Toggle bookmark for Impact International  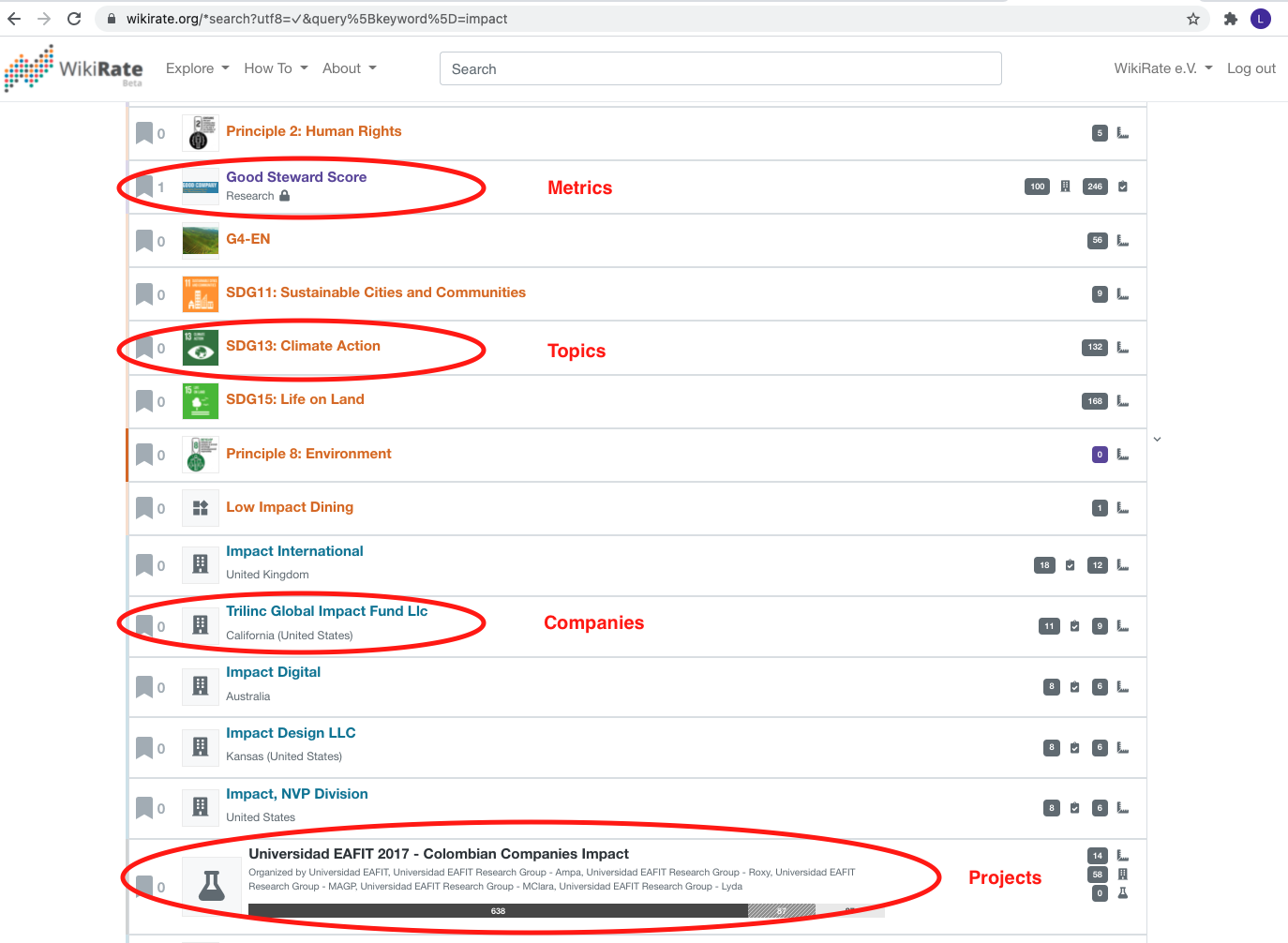[x=144, y=565]
